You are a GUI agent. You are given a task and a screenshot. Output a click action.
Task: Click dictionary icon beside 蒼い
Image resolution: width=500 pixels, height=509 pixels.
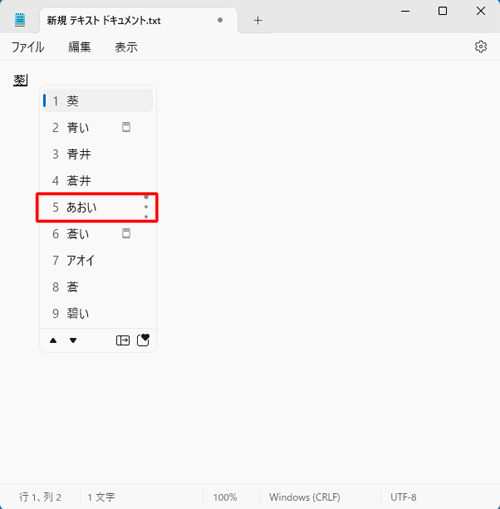(x=126, y=233)
